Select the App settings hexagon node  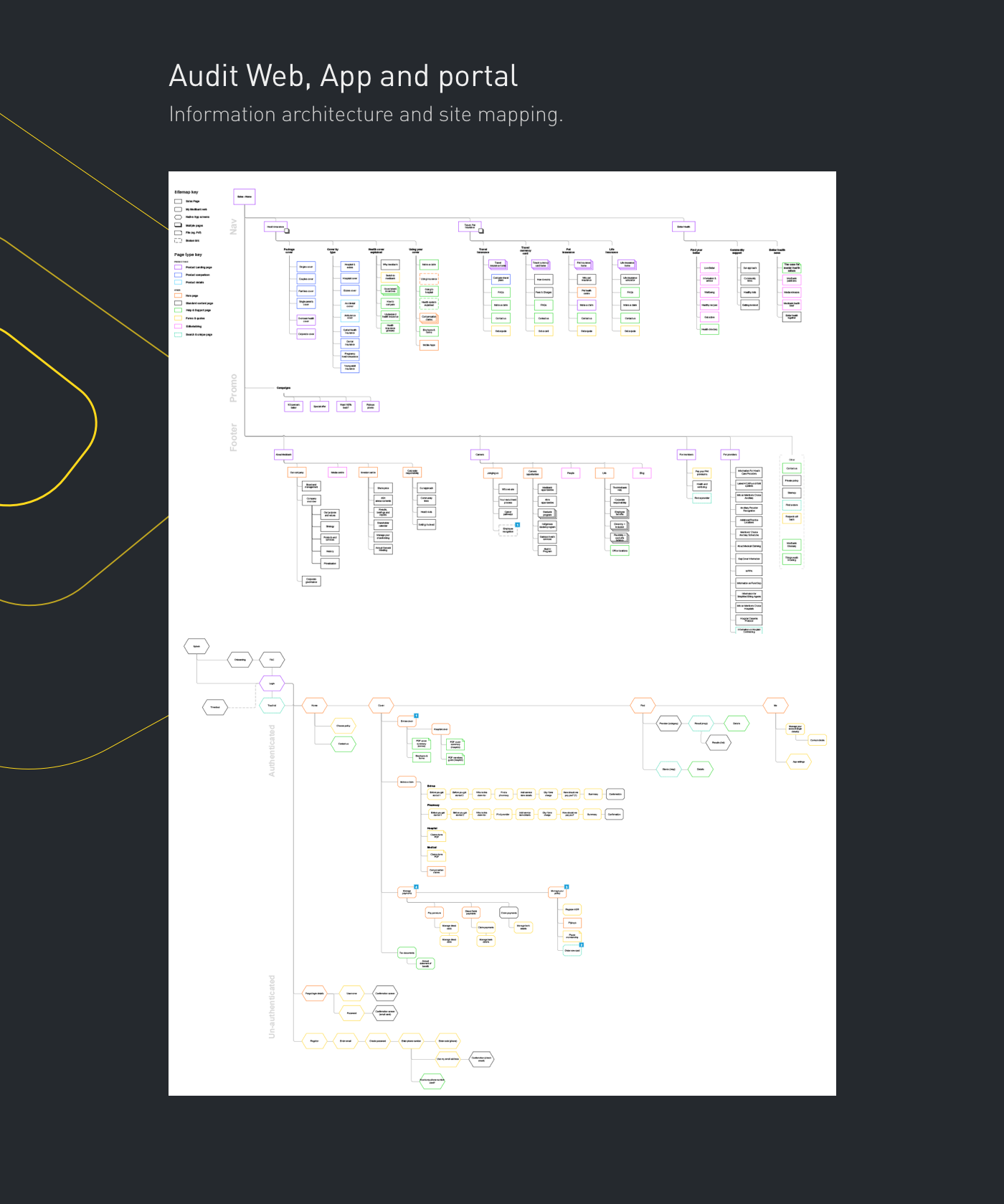798,762
